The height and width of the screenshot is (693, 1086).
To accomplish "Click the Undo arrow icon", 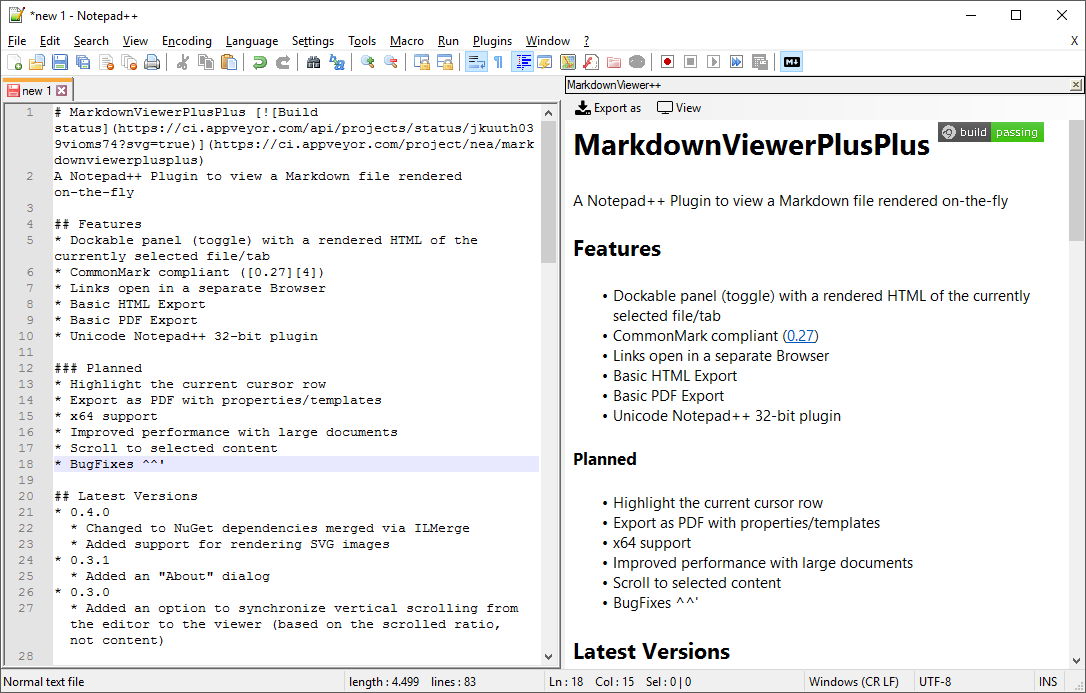I will 260,61.
